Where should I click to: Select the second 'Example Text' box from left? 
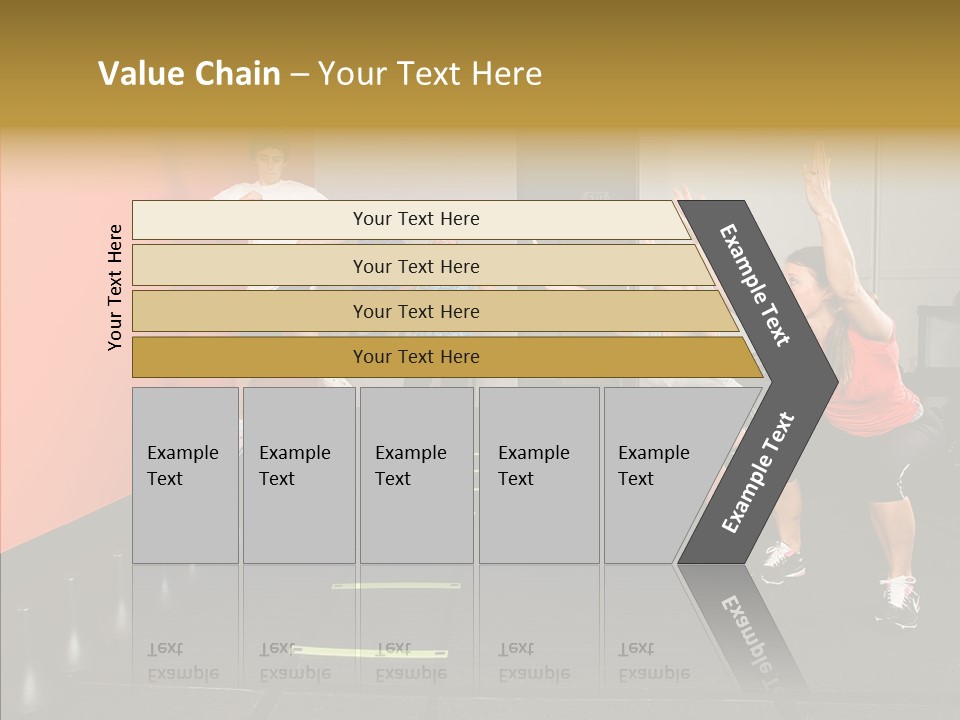pos(298,475)
